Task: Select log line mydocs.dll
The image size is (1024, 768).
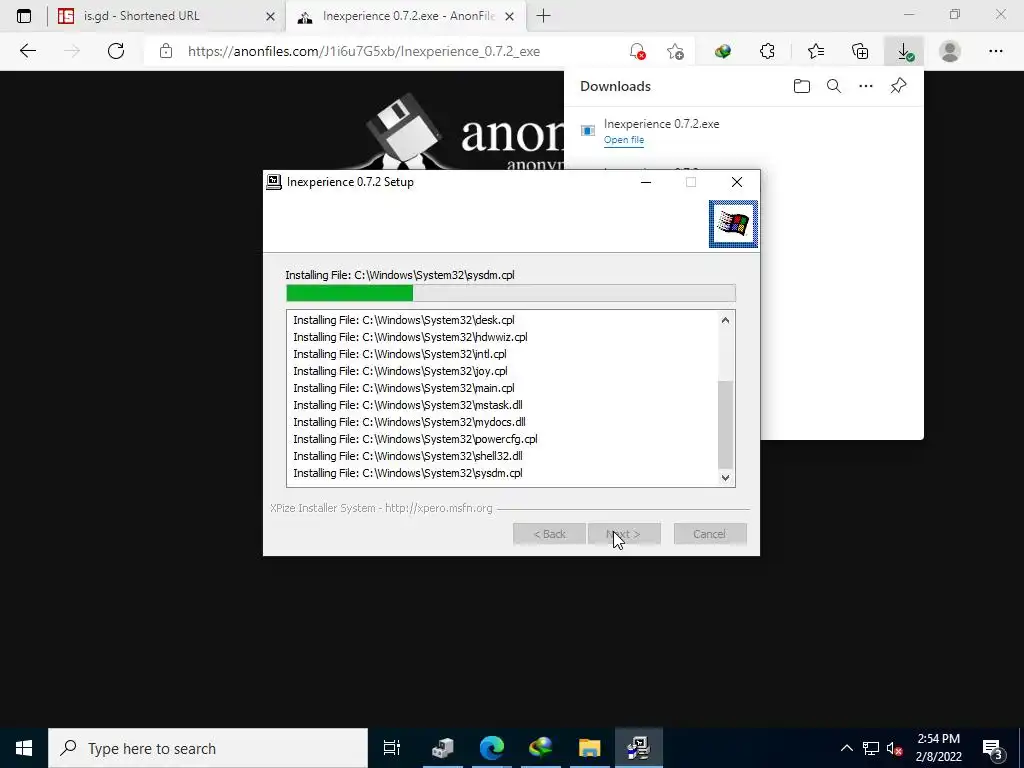Action: click(x=409, y=422)
